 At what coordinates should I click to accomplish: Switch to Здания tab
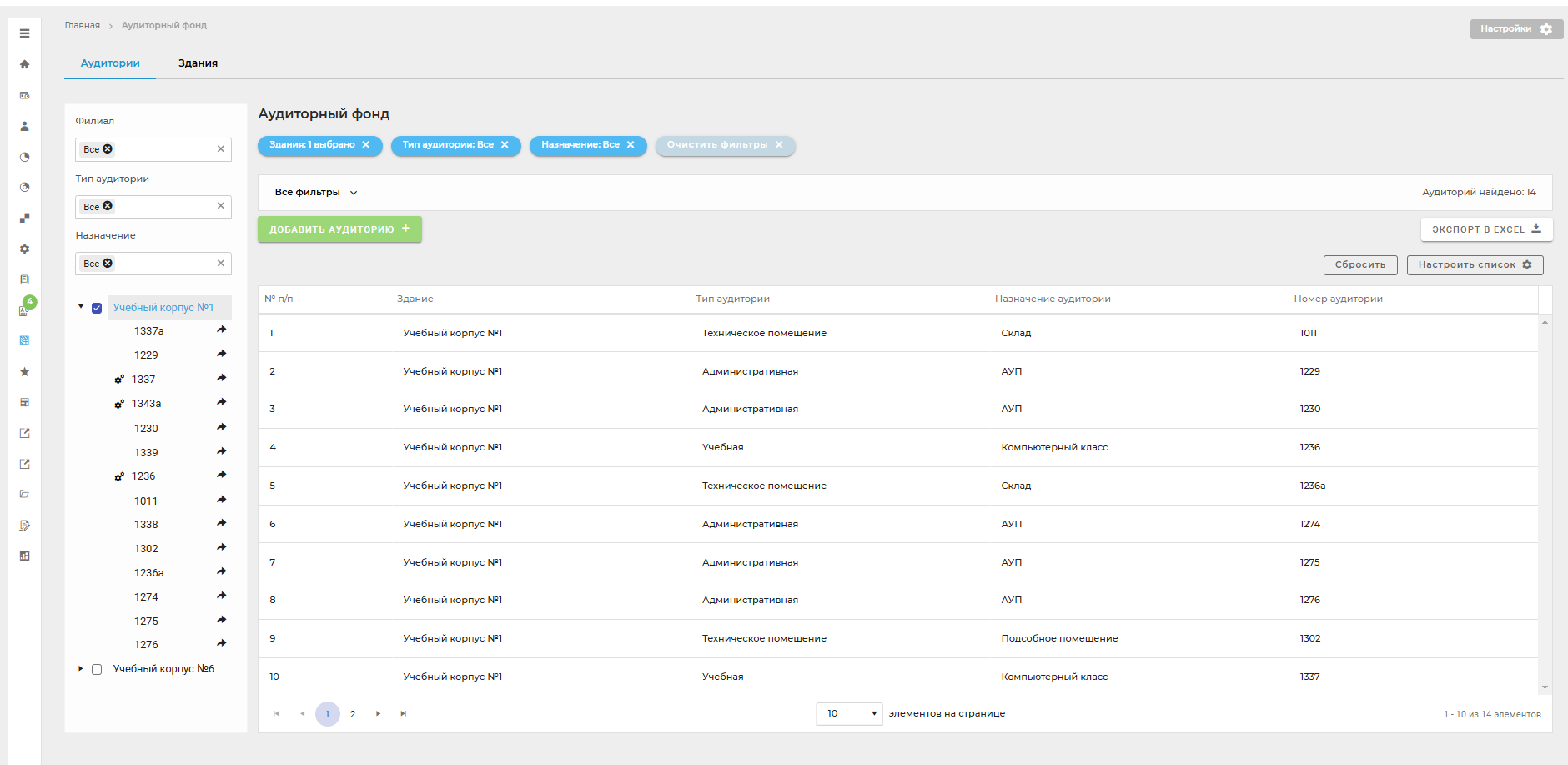pos(198,63)
